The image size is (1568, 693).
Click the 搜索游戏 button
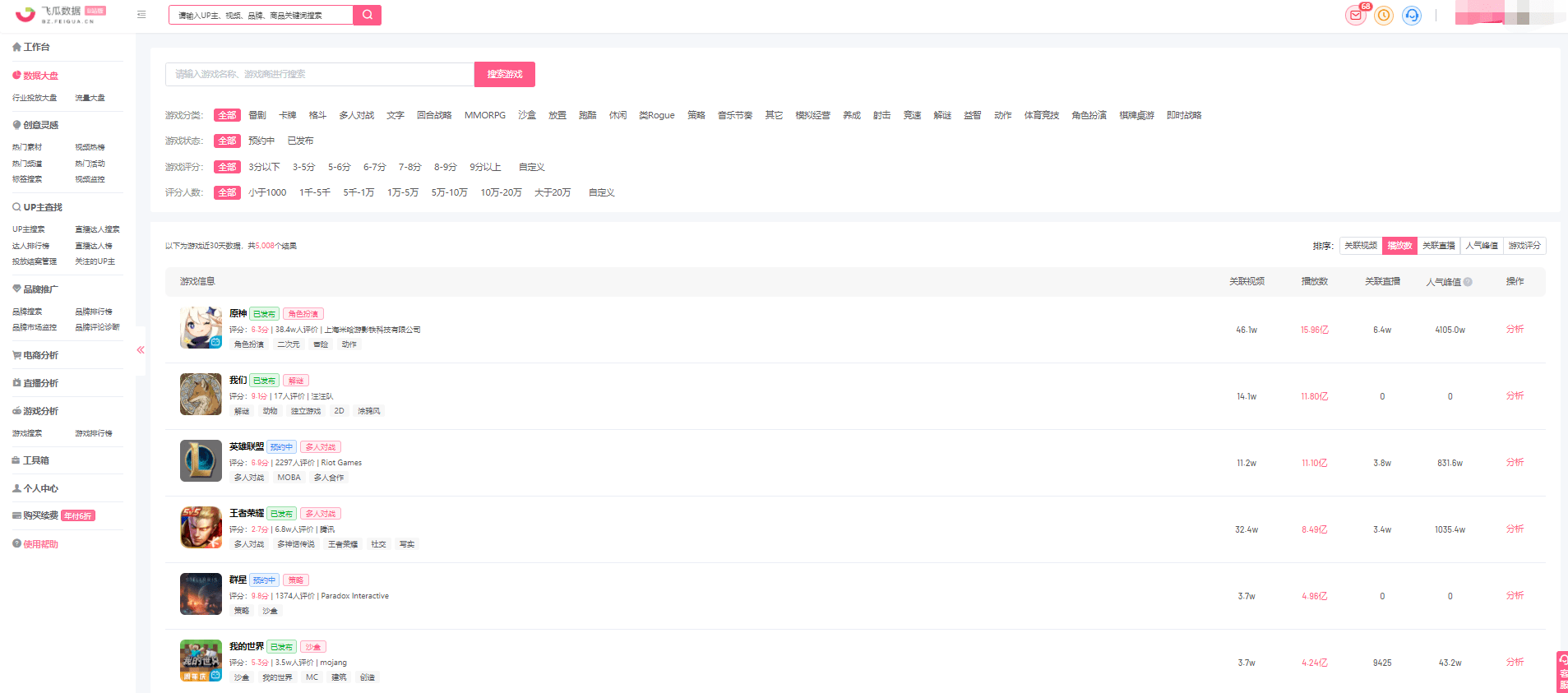click(x=505, y=74)
